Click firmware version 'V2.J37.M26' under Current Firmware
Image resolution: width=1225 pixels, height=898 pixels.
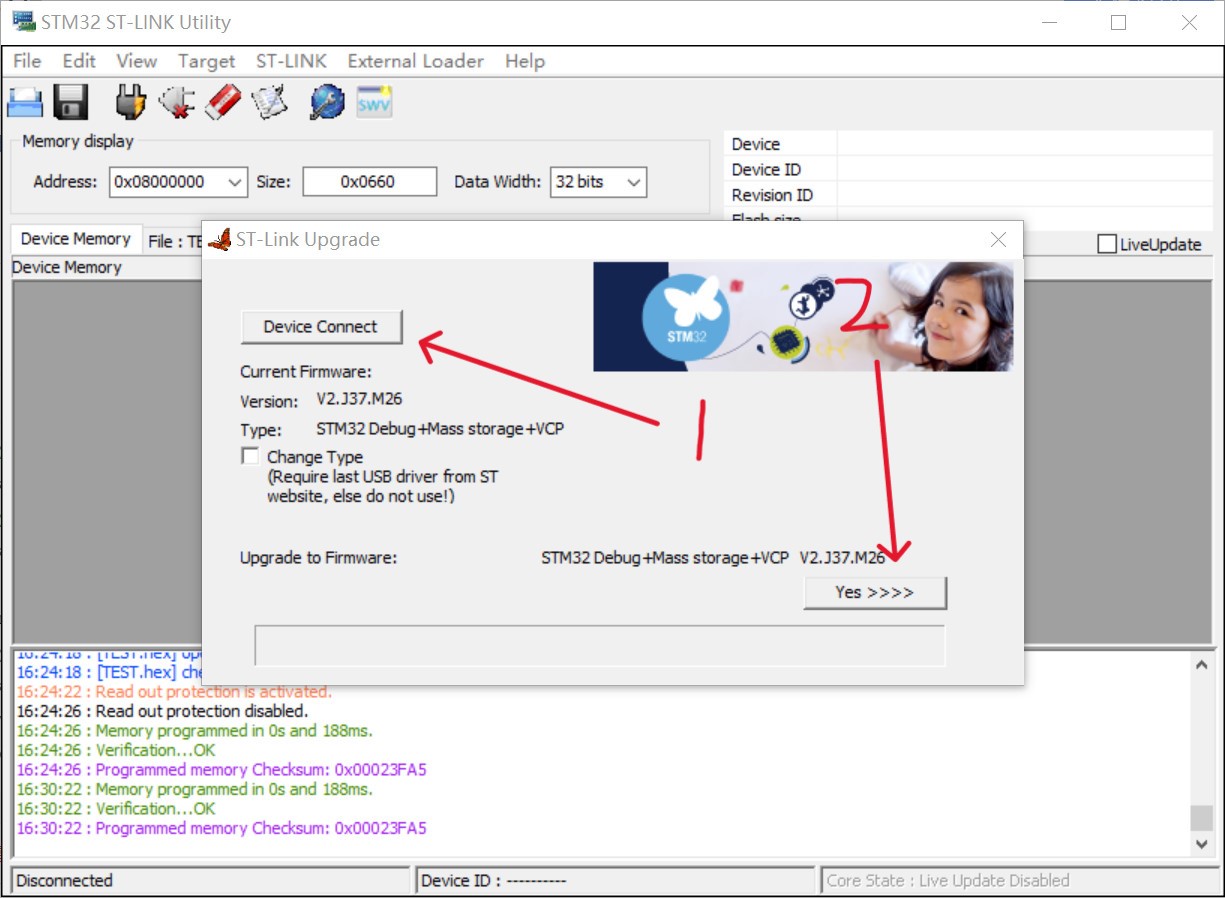tap(360, 399)
